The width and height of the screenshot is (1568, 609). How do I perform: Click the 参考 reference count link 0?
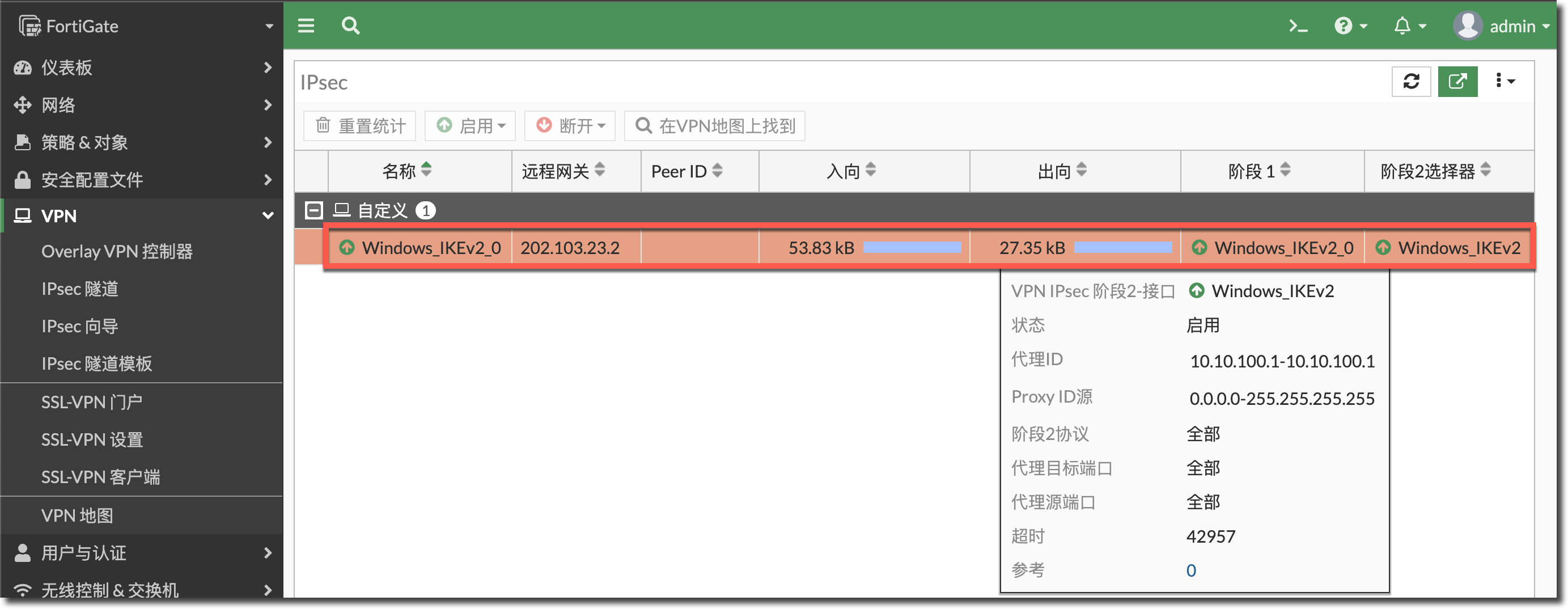1190,570
